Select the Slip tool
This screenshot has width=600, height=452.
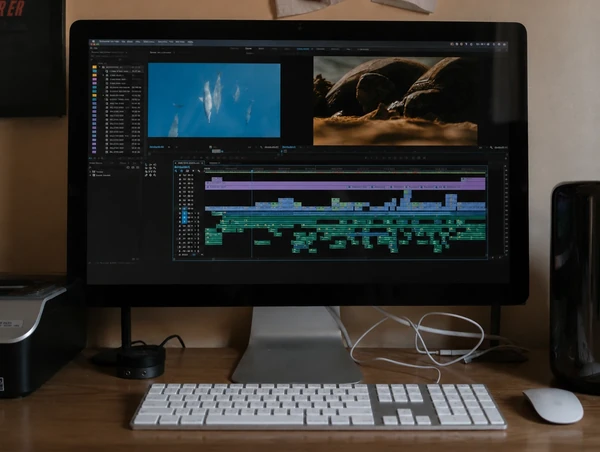tap(150, 171)
